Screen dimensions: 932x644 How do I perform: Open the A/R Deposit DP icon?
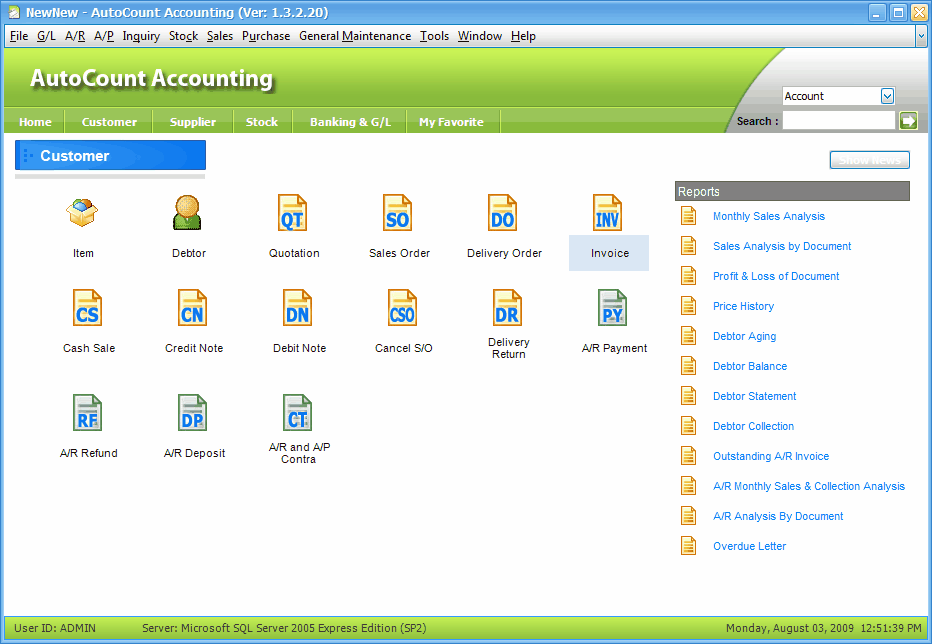coord(193,413)
